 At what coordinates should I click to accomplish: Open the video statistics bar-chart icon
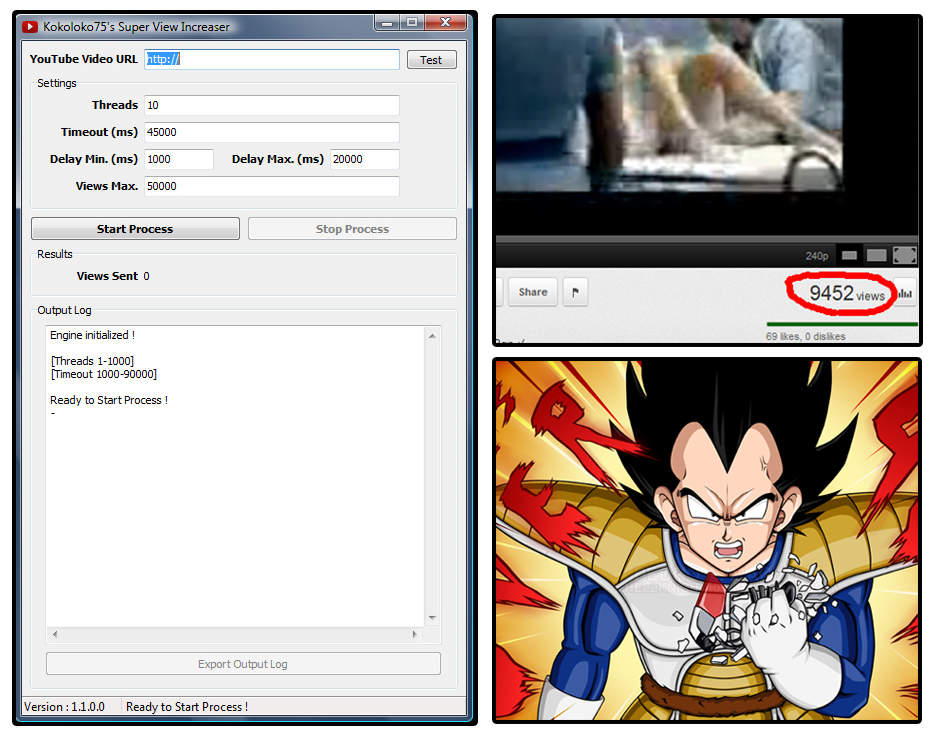tap(905, 293)
